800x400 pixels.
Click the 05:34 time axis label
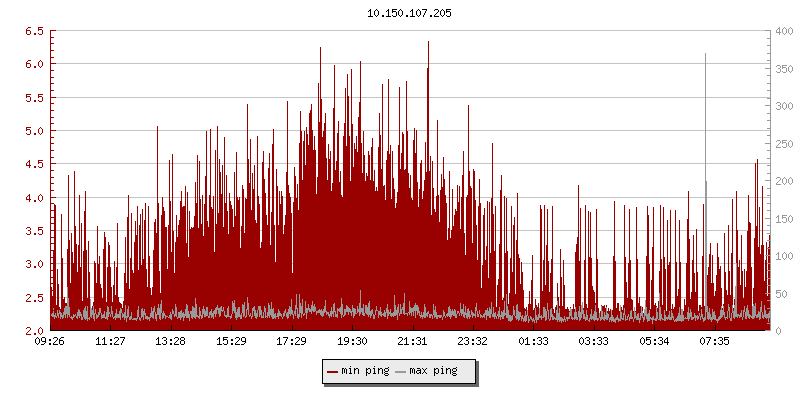click(654, 341)
